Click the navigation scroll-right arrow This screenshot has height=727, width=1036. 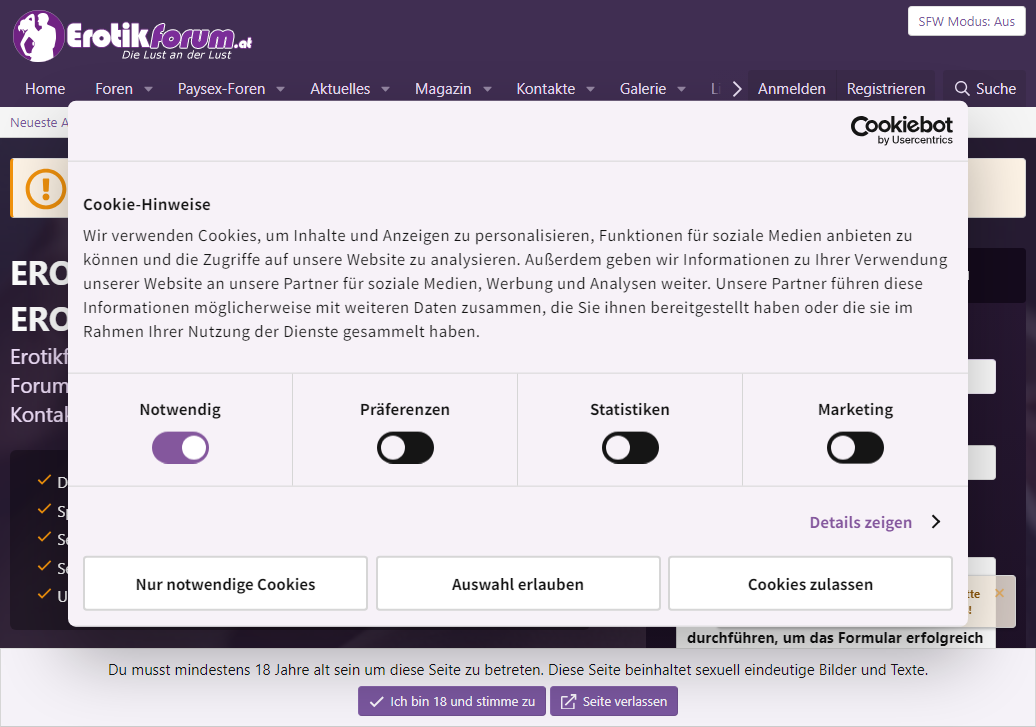click(x=737, y=89)
